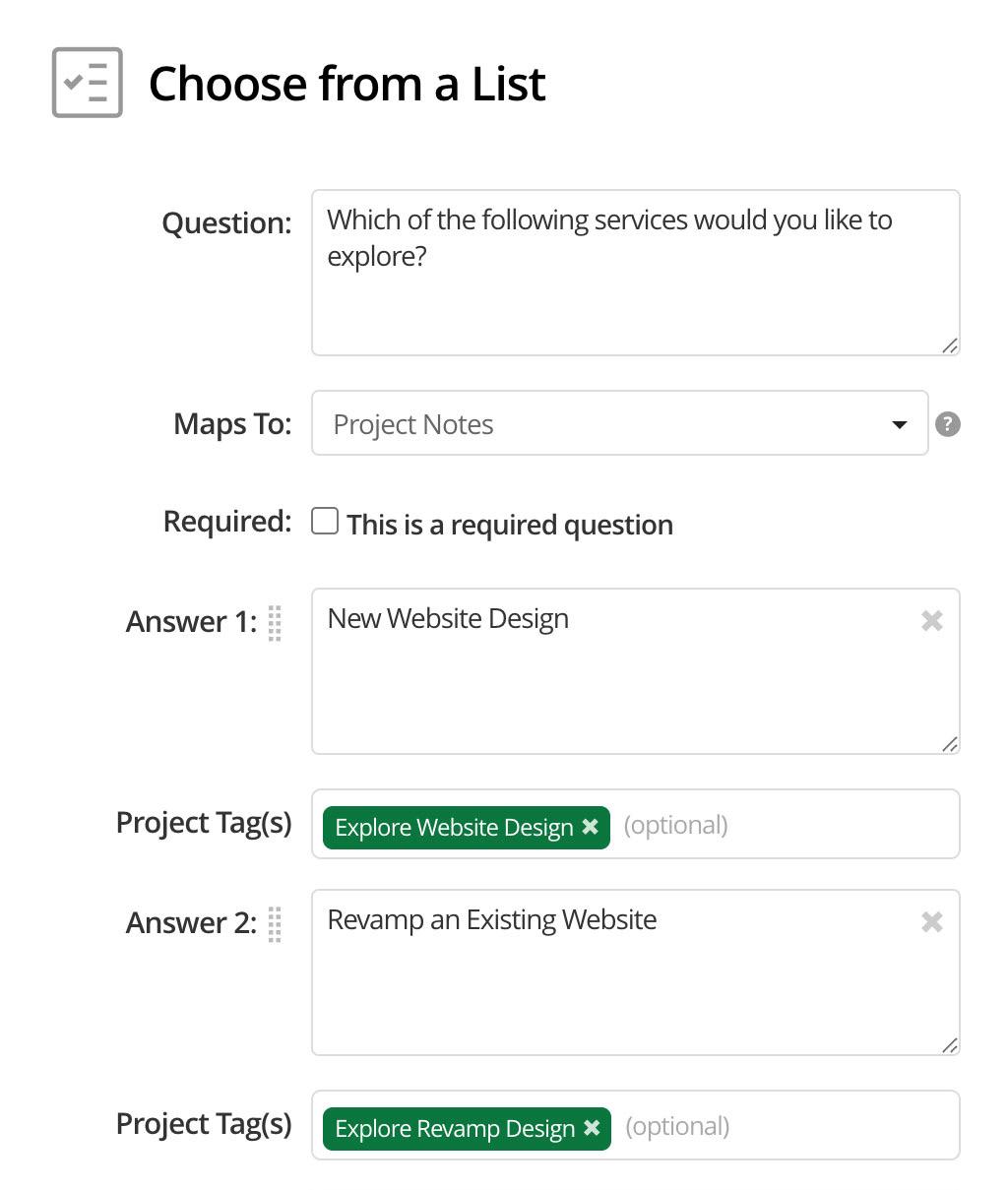
Task: Click the first Project Tags optional input
Action: (x=787, y=825)
